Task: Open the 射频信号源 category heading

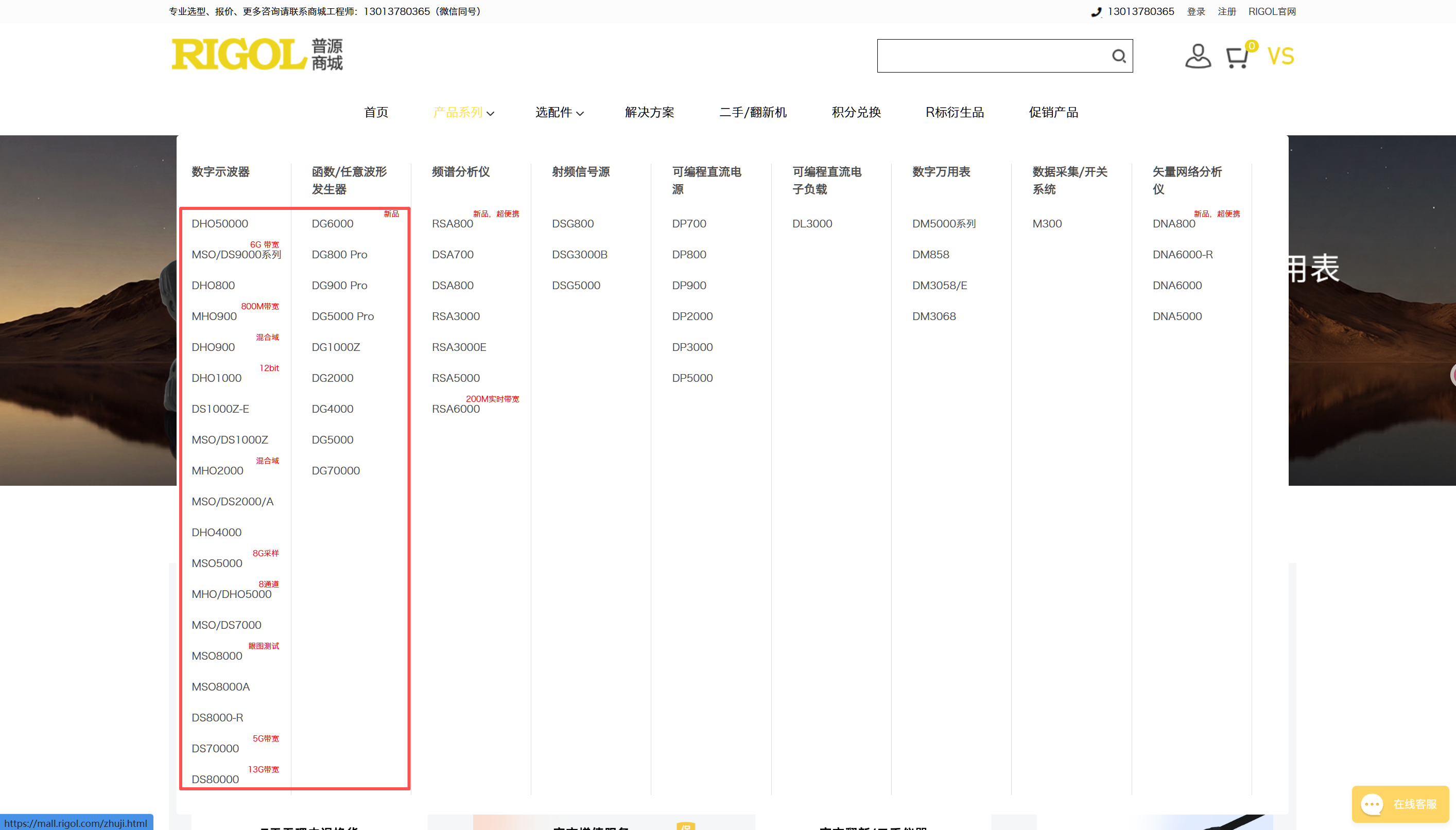Action: coord(581,171)
